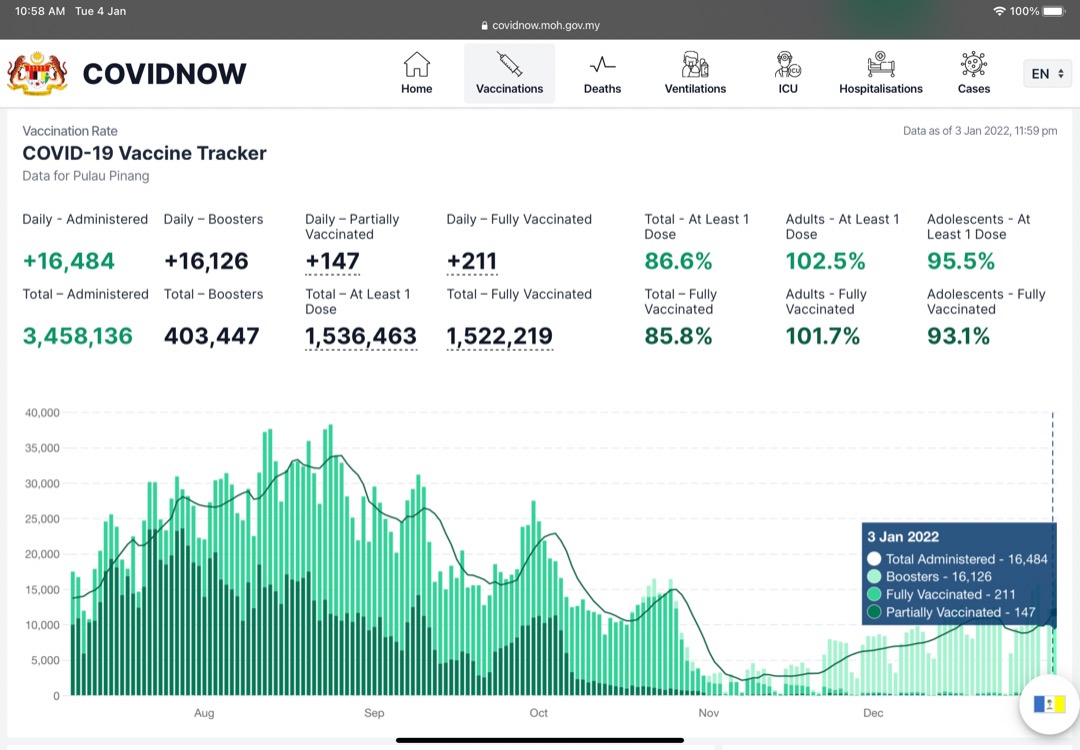This screenshot has height=750, width=1080.
Task: Click the COVIDNOW site title
Action: 164,74
